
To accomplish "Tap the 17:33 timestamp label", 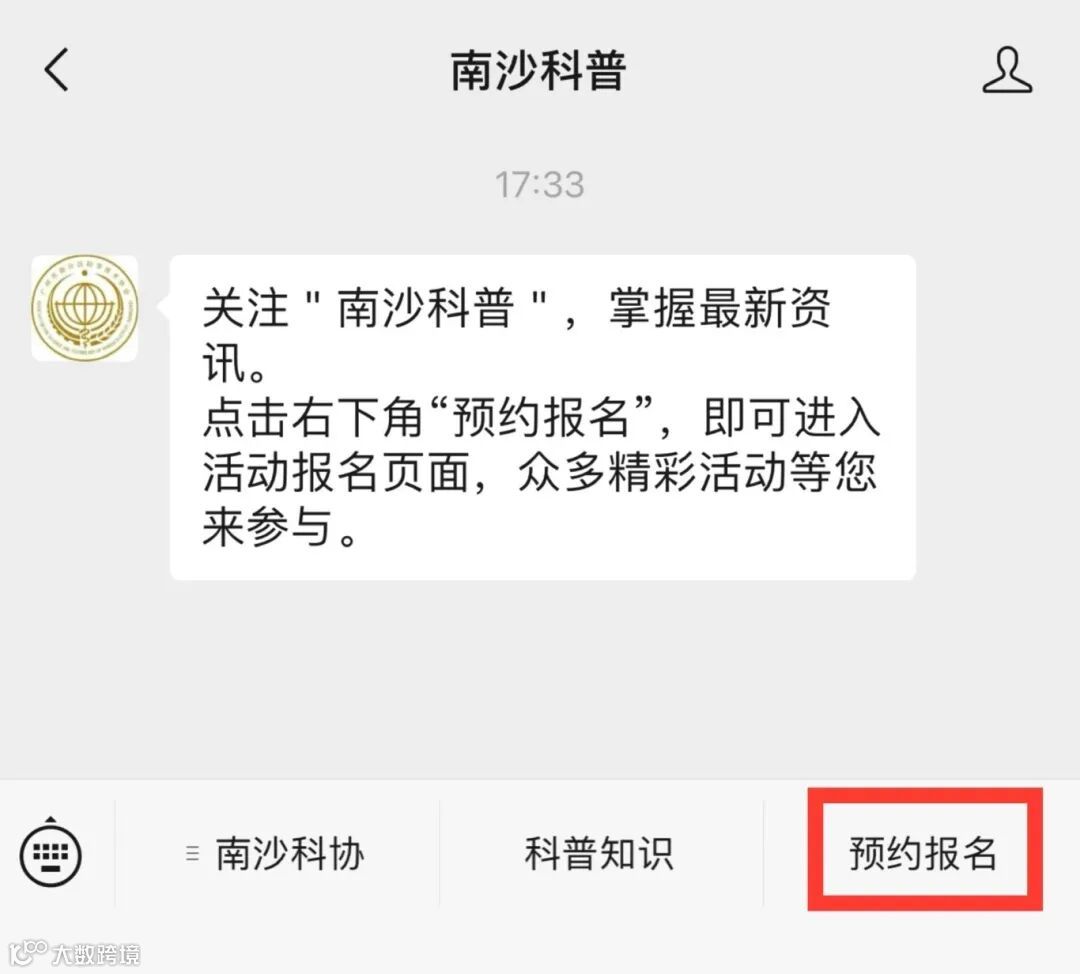I will 540,185.
